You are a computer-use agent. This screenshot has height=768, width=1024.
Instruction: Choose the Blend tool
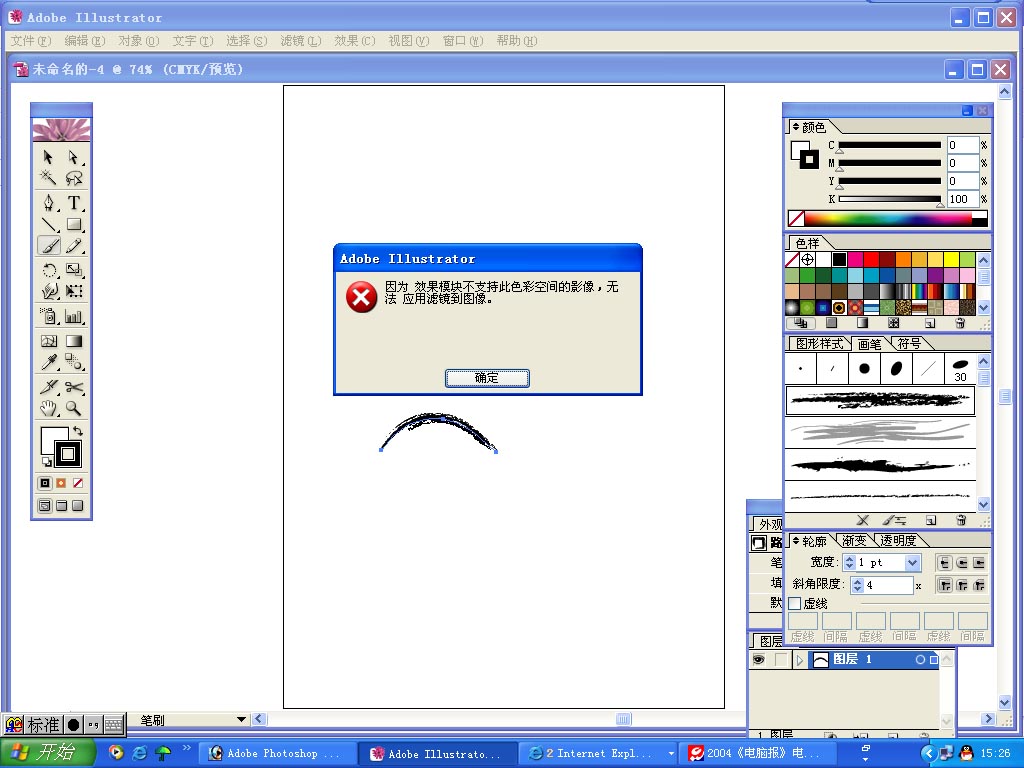pyautogui.click(x=73, y=362)
